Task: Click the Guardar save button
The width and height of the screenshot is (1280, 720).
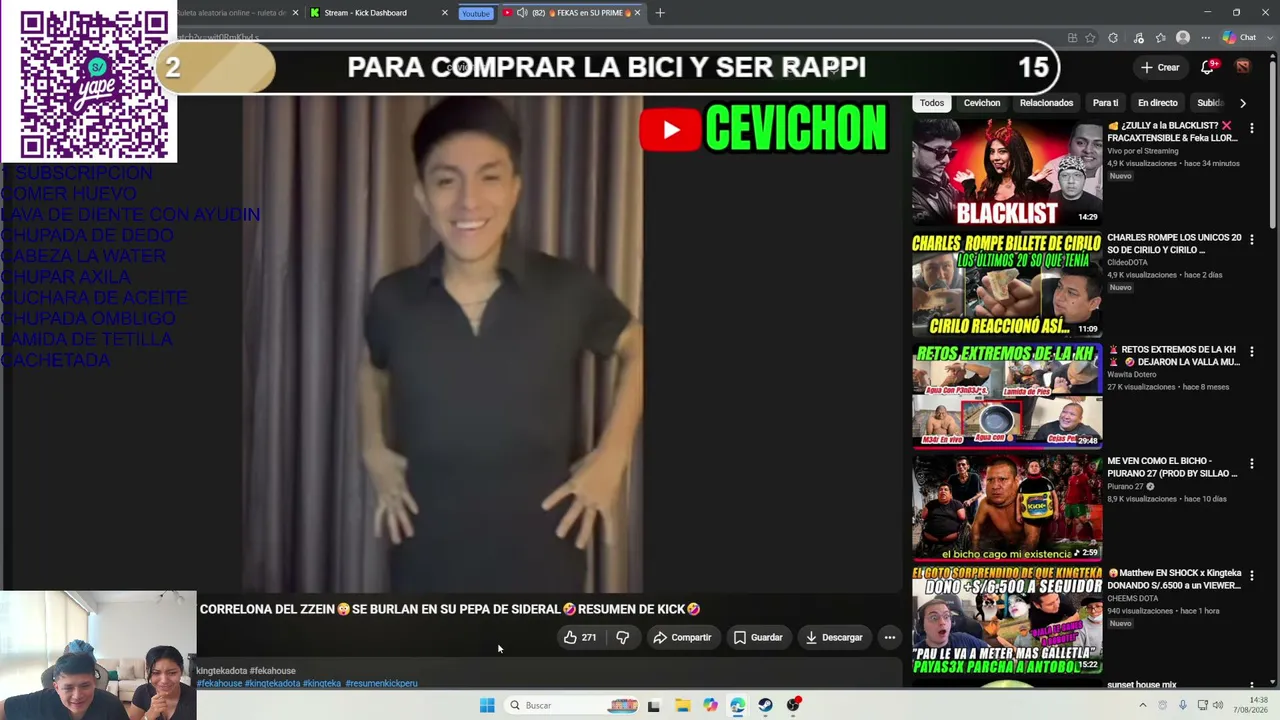Action: click(758, 637)
